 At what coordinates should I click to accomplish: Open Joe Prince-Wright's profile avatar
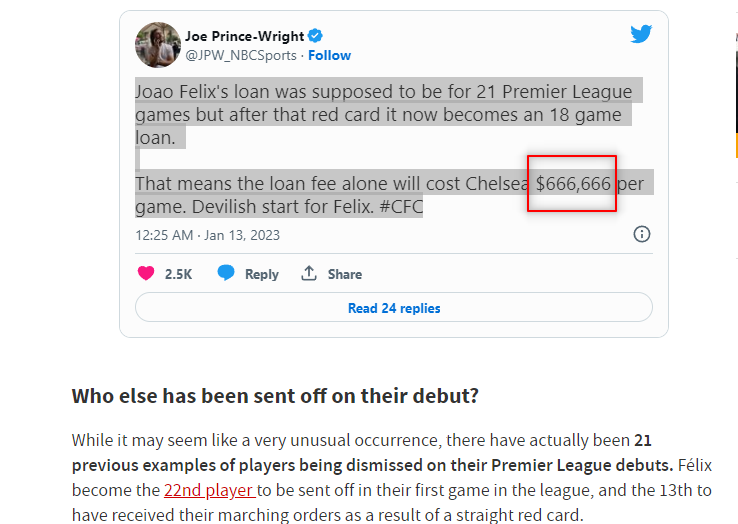[157, 45]
